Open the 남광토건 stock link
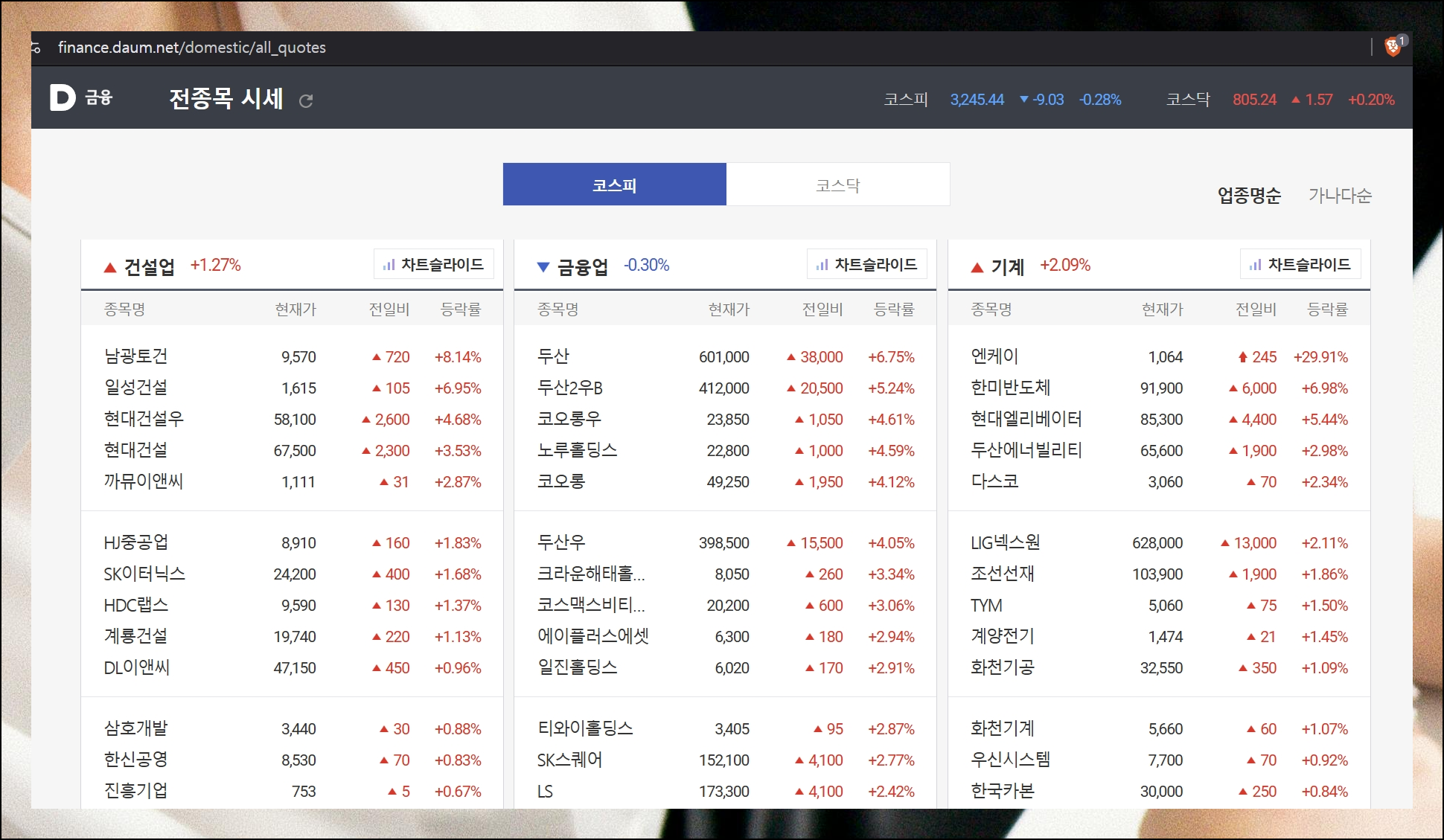The image size is (1444, 840). coord(135,356)
